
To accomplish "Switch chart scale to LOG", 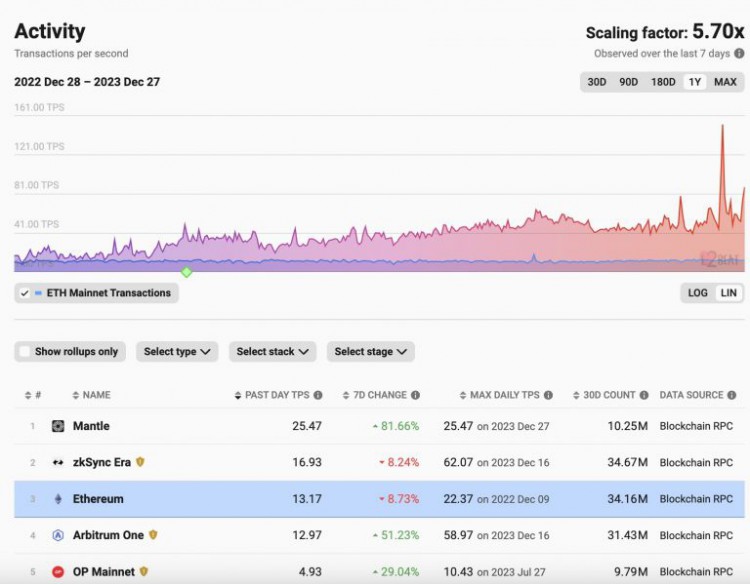I will pos(697,293).
